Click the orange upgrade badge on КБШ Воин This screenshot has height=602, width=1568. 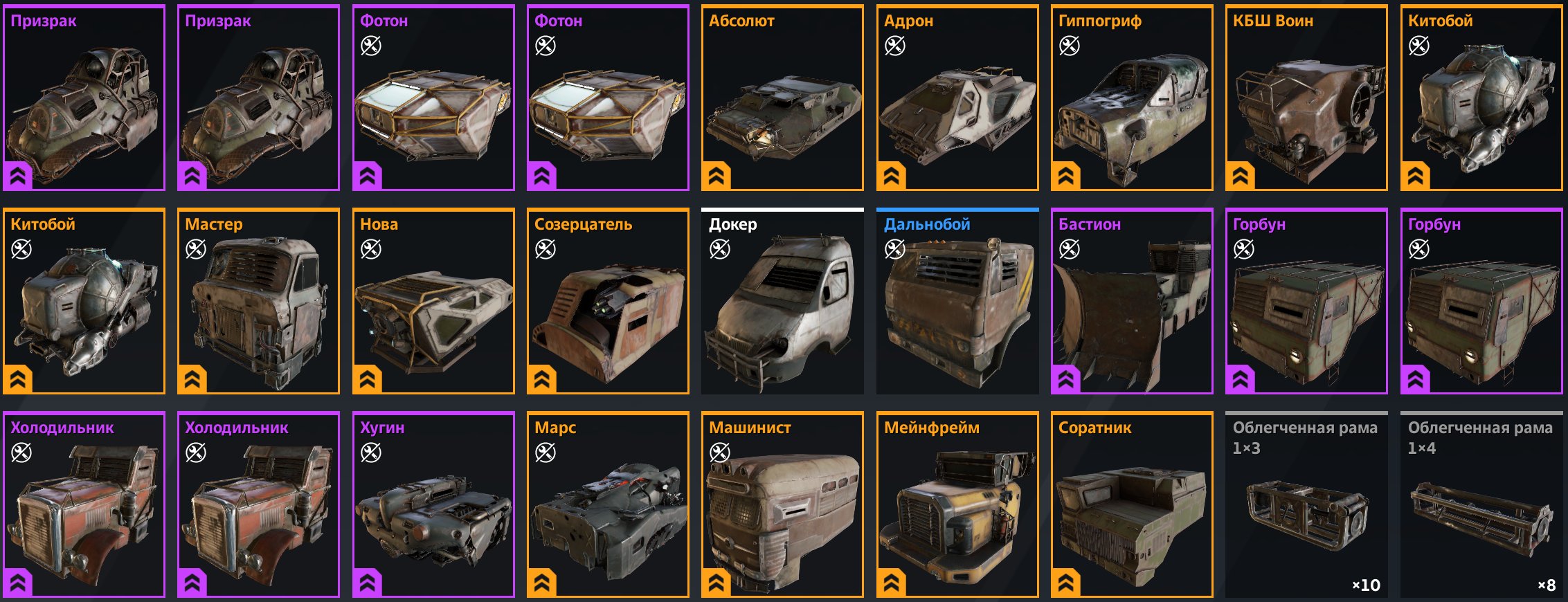pyautogui.click(x=1241, y=176)
